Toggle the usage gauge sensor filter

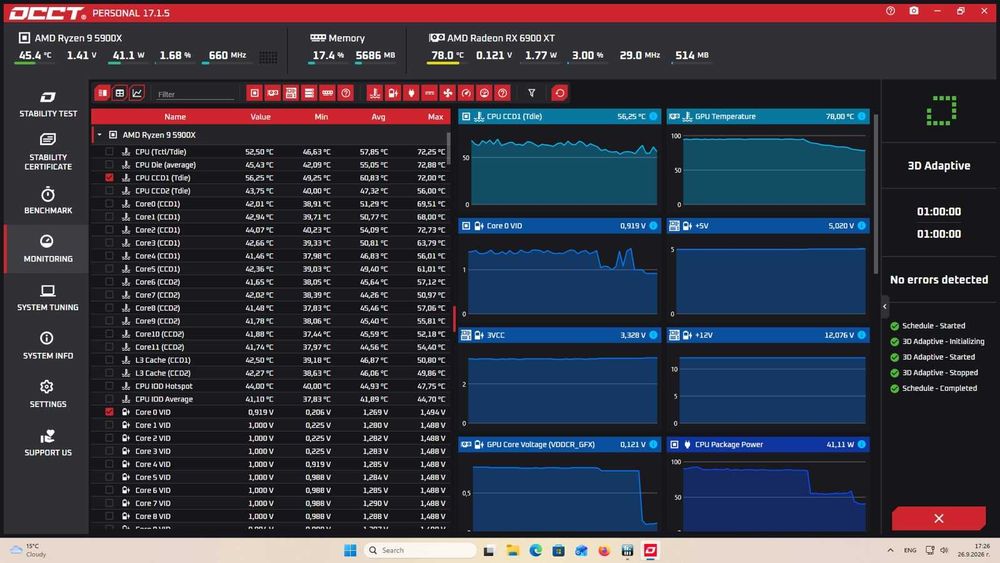click(485, 93)
